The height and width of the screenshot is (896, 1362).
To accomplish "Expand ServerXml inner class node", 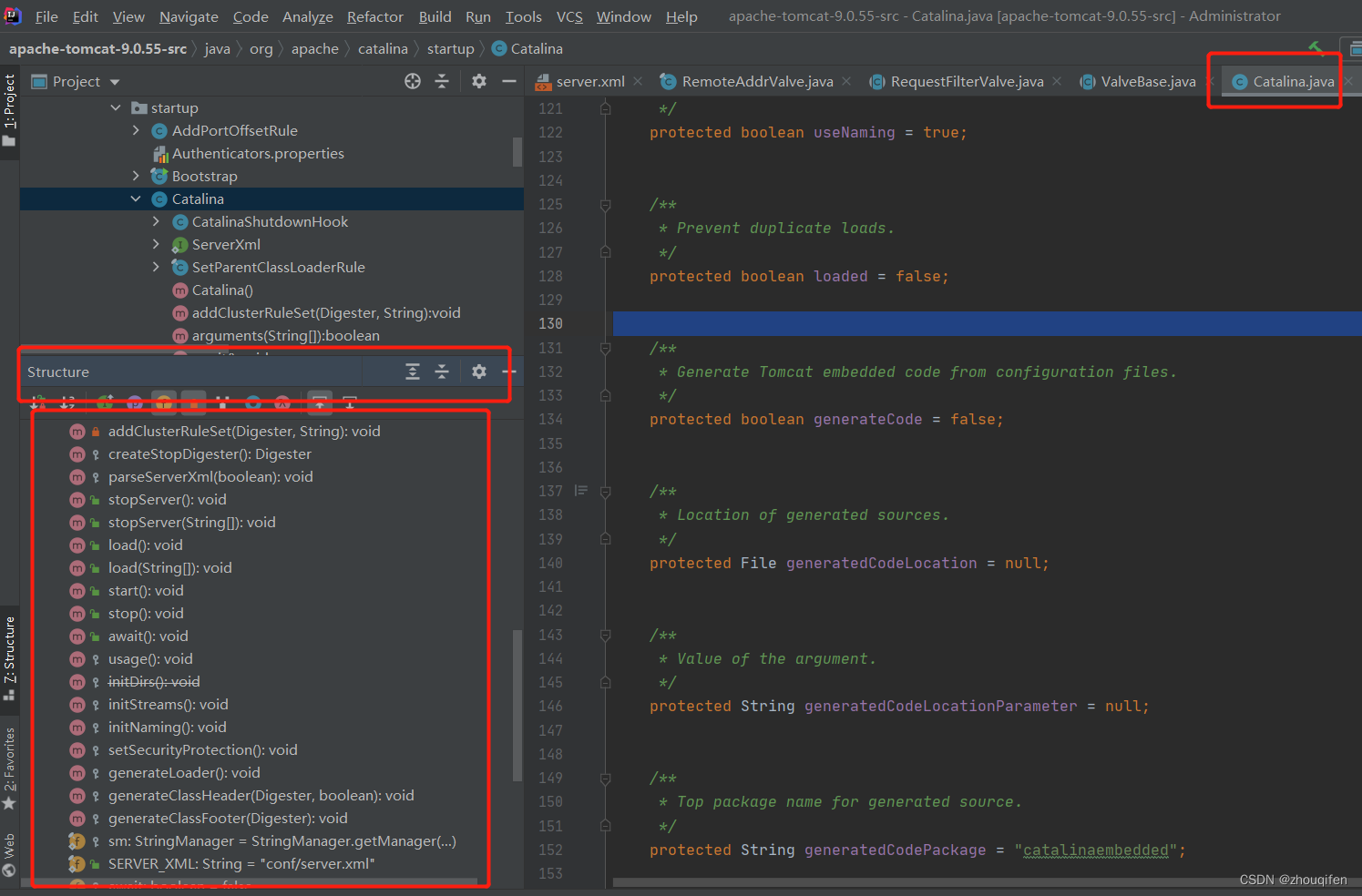I will pos(156,244).
